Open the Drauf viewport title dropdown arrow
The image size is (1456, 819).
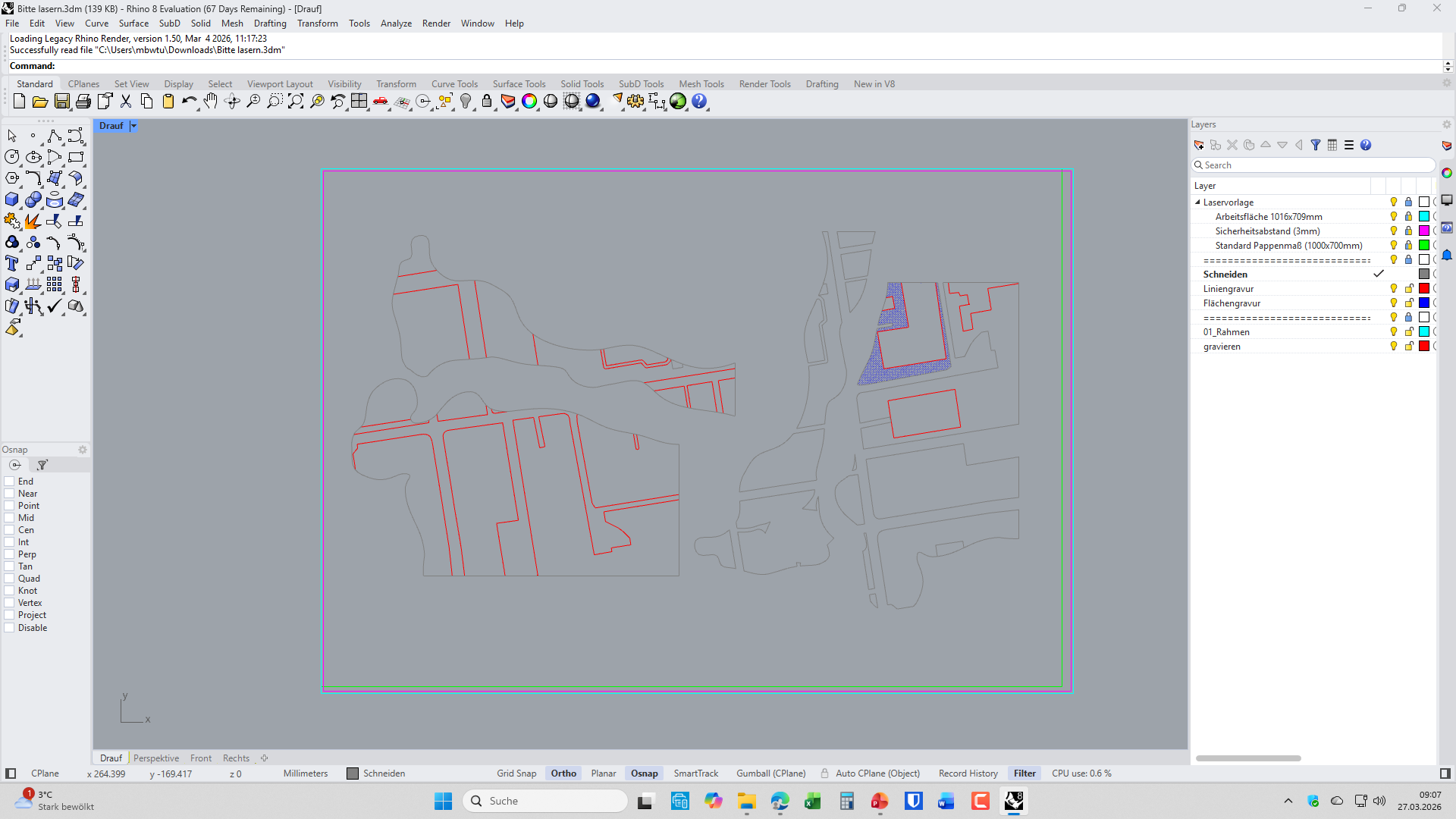click(133, 126)
